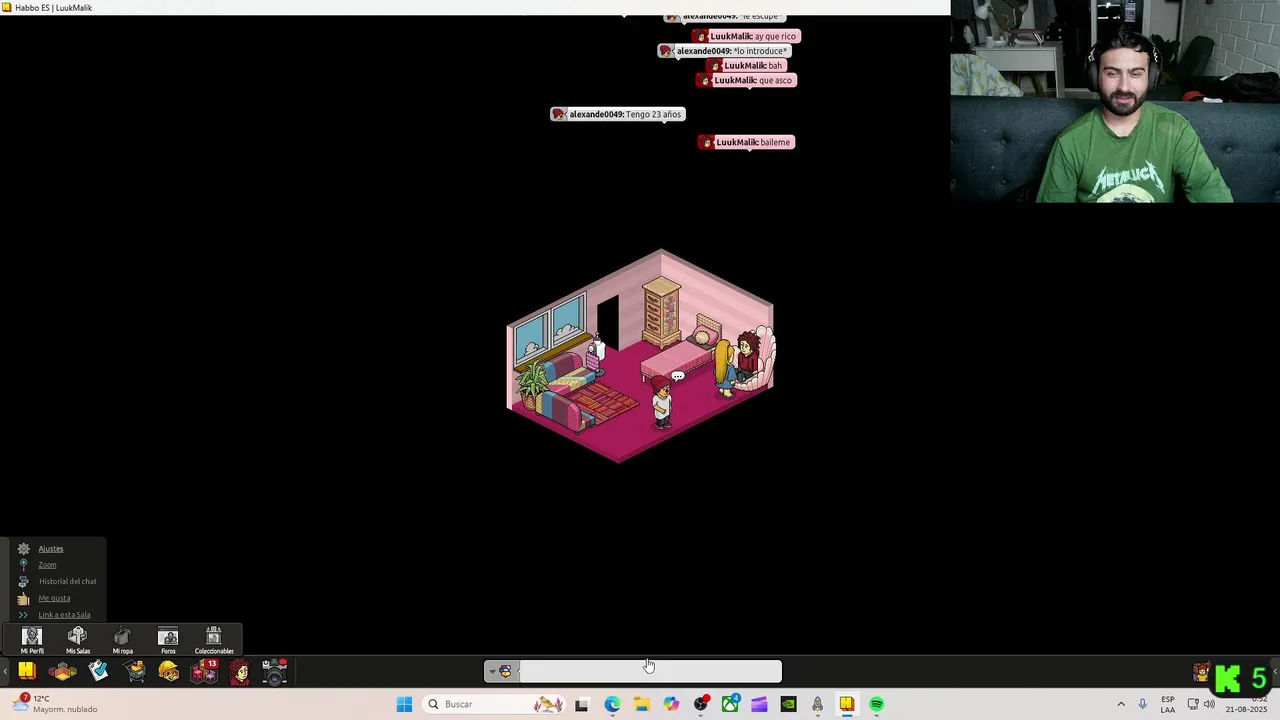This screenshot has width=1280, height=720.
Task: Open Mis Salas from the avatar menu
Action: tap(77, 640)
